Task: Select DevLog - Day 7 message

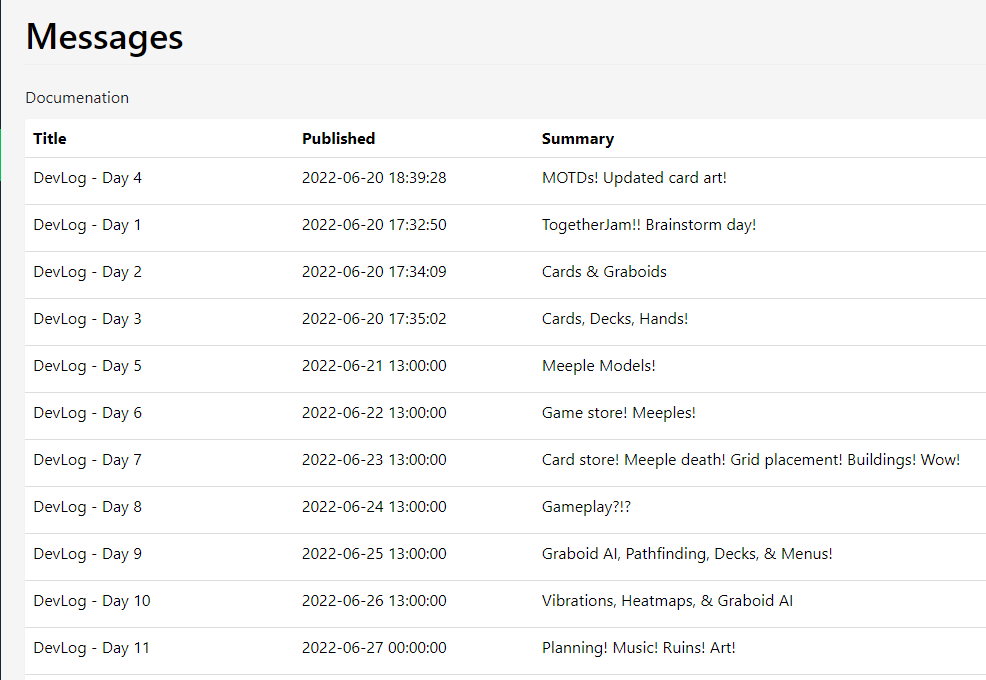Action: pos(88,460)
